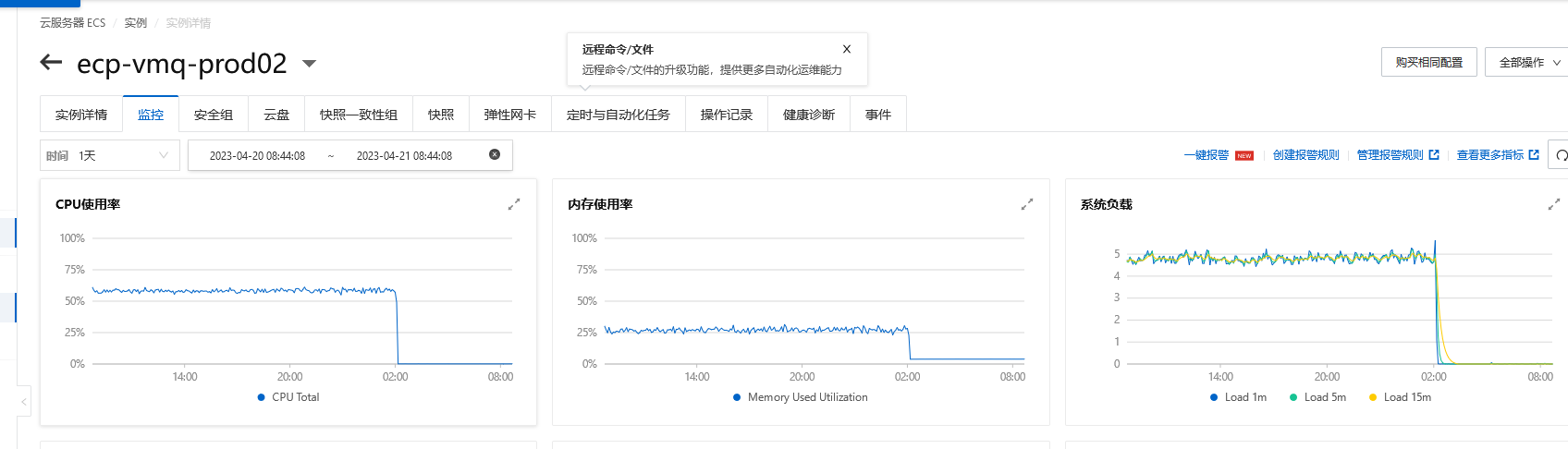Toggle the CPU Total legend series

[288, 397]
